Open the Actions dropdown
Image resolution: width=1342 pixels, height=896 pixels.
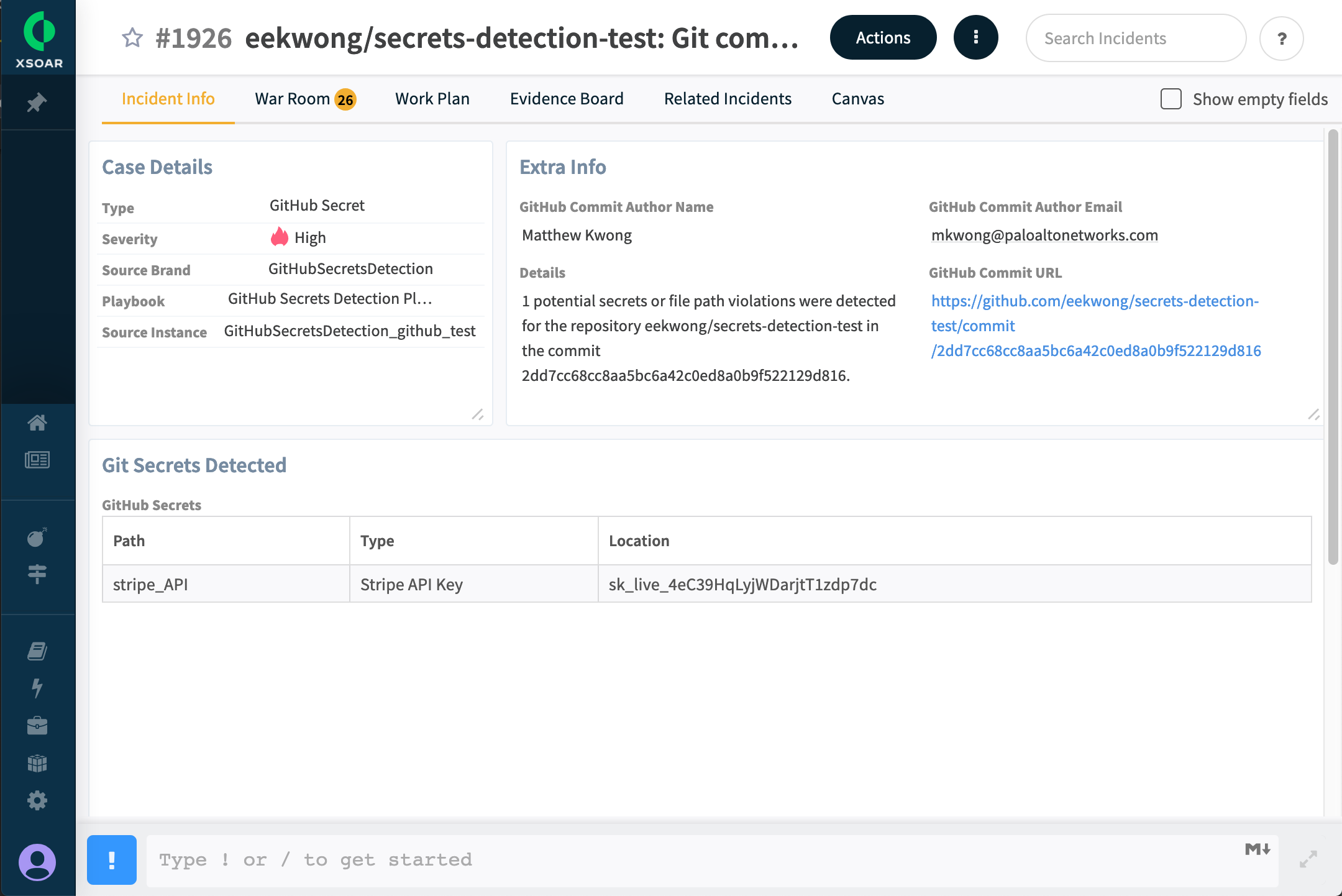click(x=883, y=38)
